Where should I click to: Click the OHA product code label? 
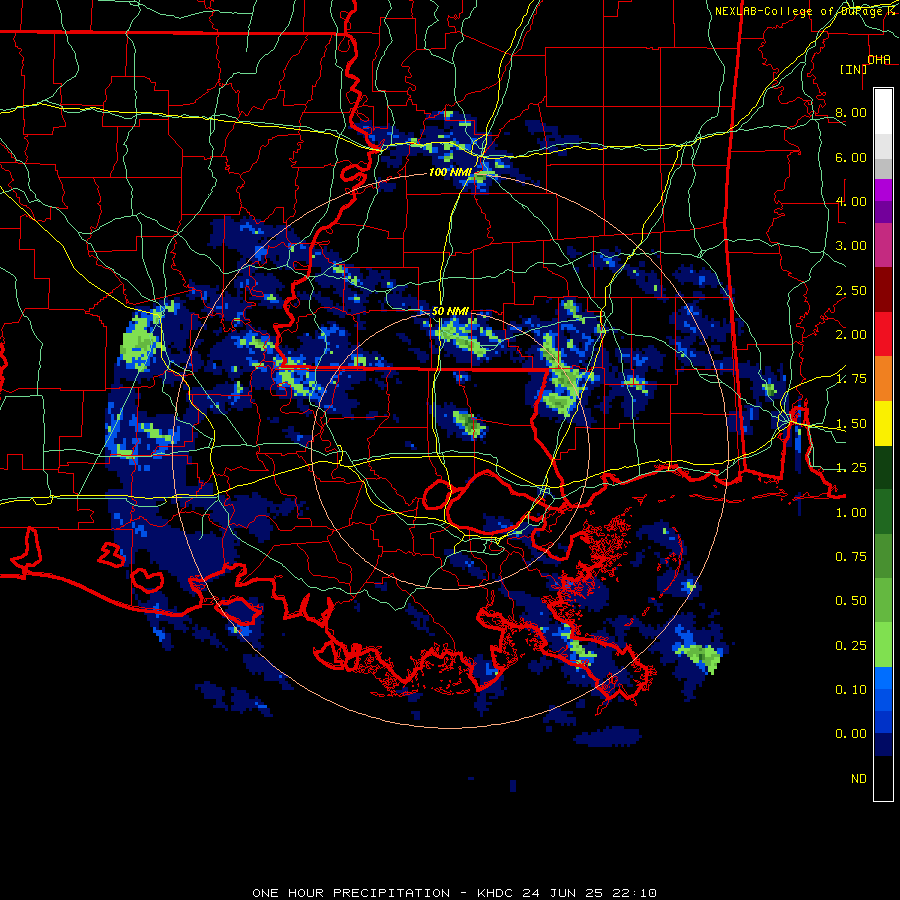pyautogui.click(x=879, y=60)
